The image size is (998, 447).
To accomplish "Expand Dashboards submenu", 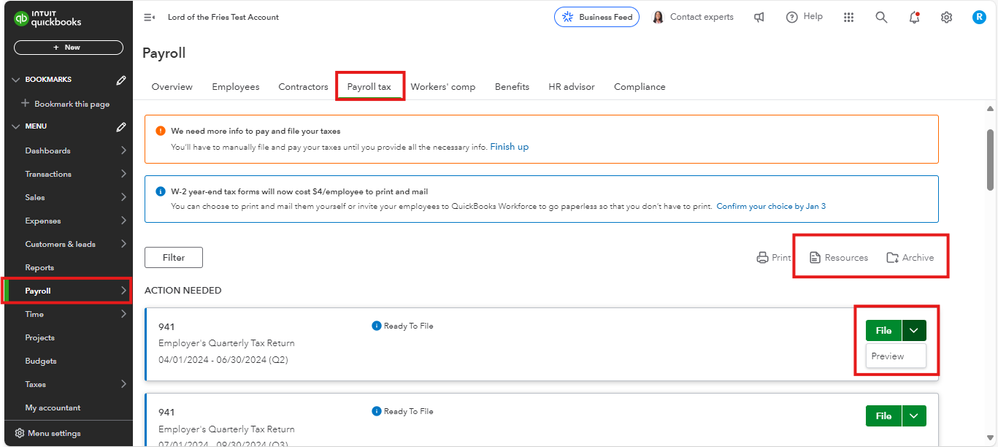I will pyautogui.click(x=123, y=151).
